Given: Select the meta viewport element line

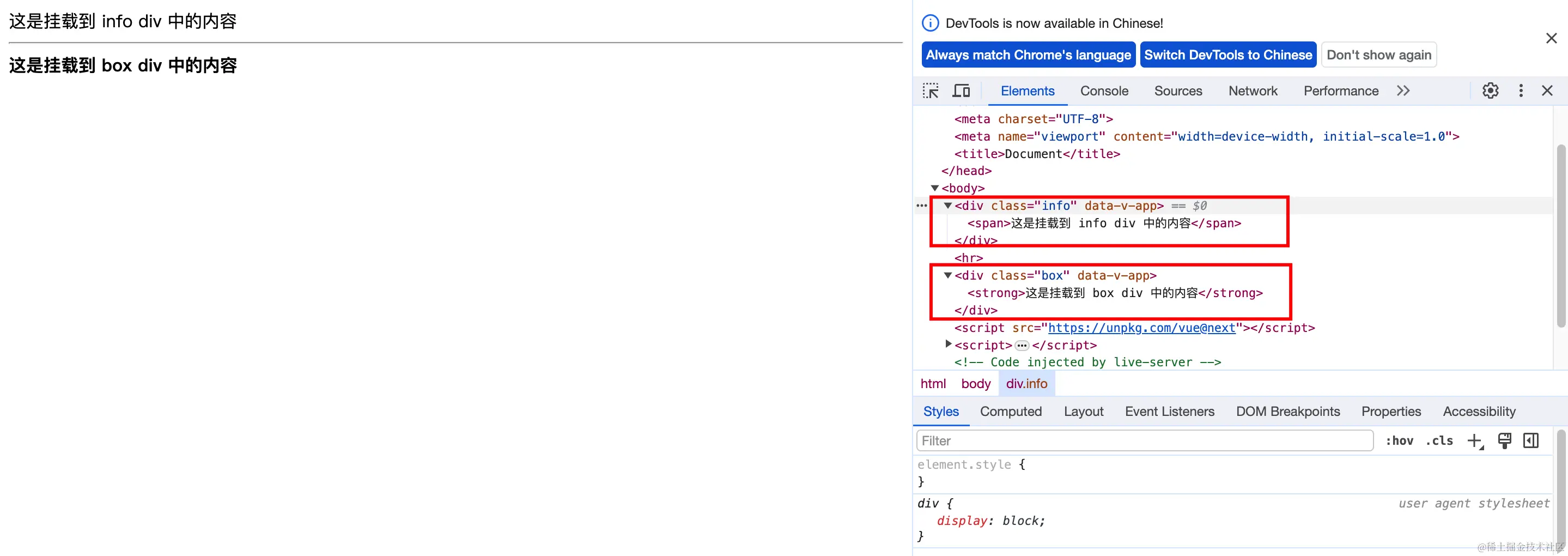Looking at the screenshot, I should click(1206, 136).
